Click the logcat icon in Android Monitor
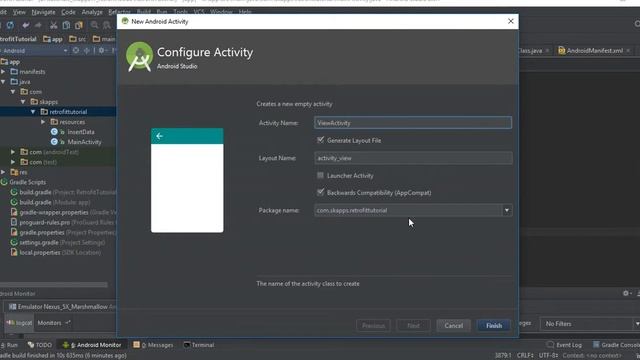640x360 pixels. tap(11, 323)
